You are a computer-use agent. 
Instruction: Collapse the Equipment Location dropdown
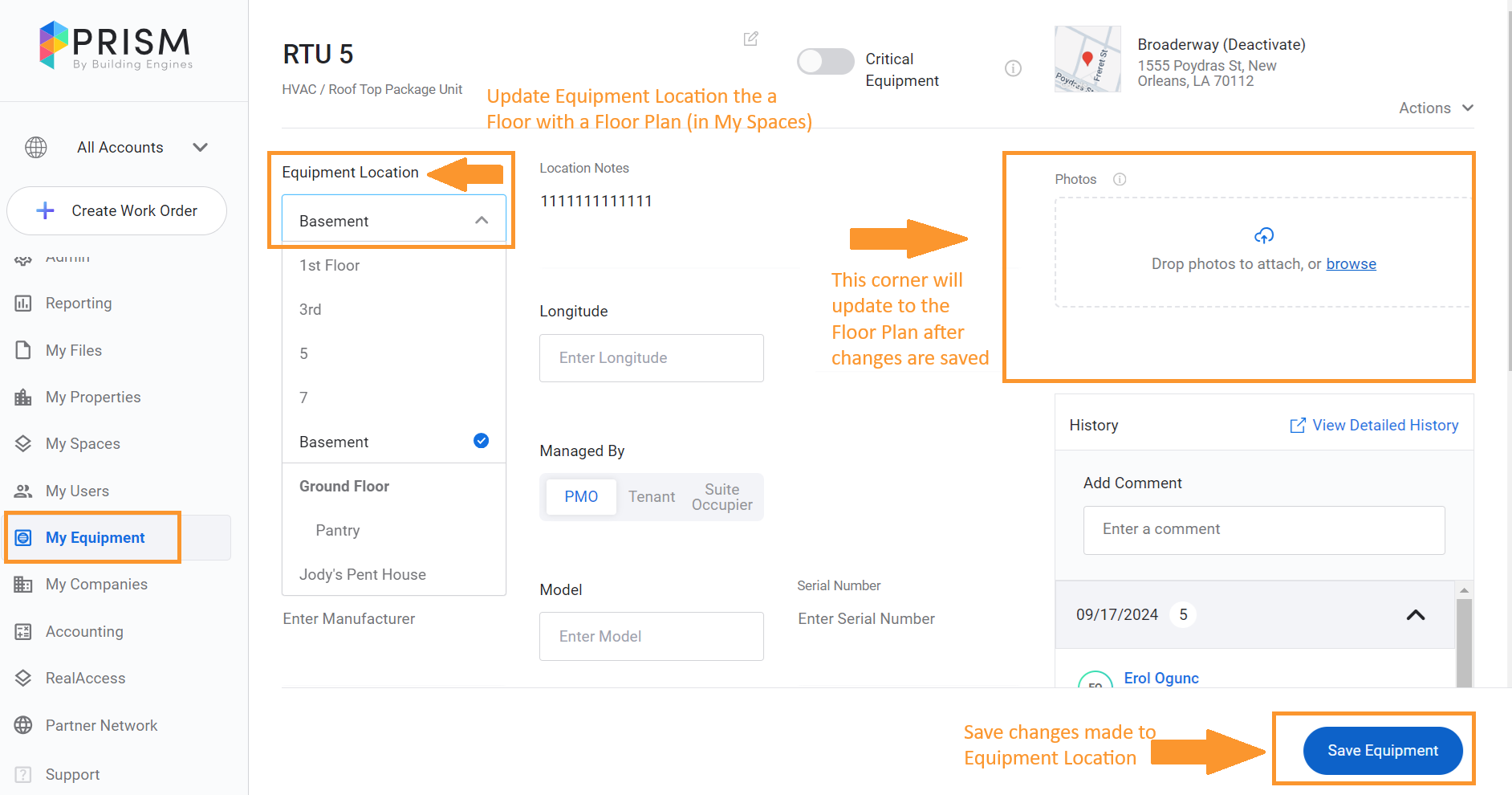pos(481,220)
